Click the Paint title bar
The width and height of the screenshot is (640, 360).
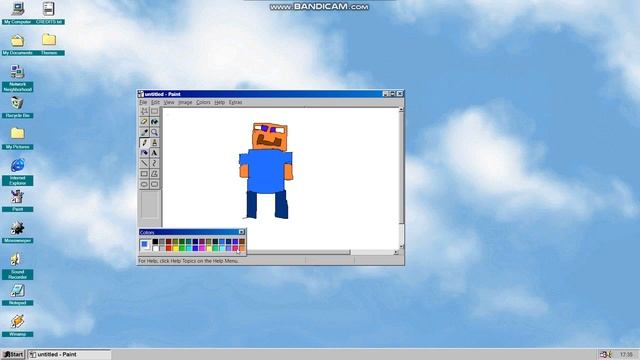pyautogui.click(x=271, y=94)
